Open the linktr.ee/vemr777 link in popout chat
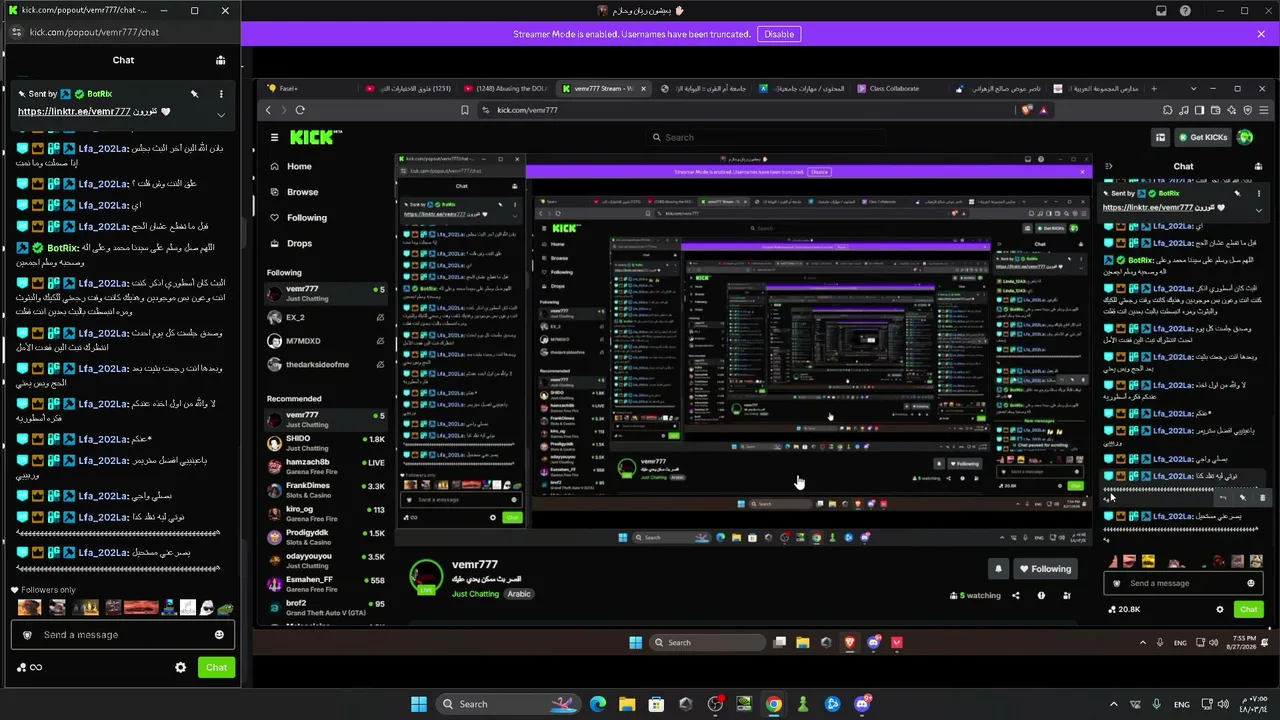The height and width of the screenshot is (720, 1280). click(x=74, y=112)
